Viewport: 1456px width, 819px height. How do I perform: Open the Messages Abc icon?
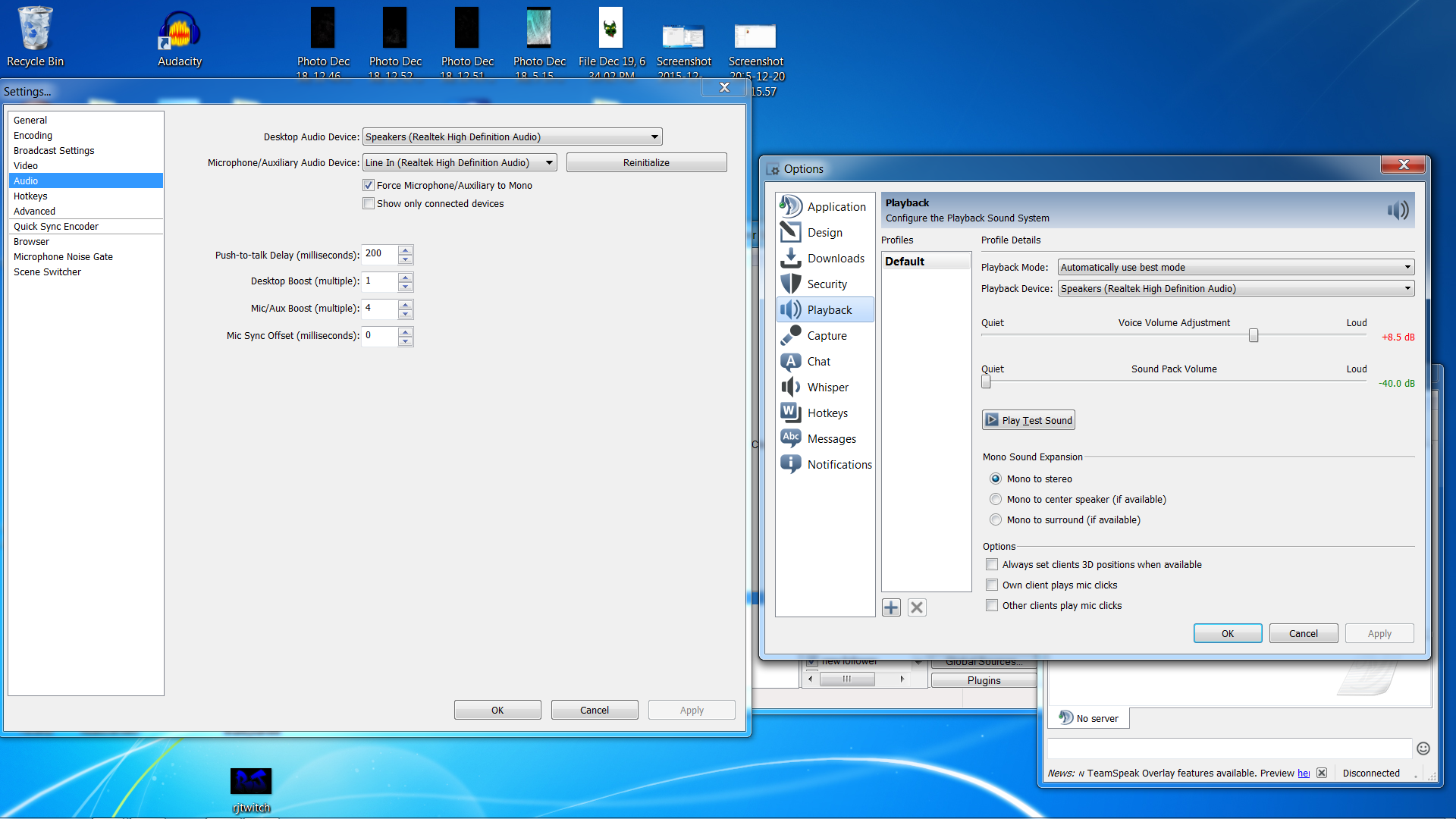click(791, 438)
